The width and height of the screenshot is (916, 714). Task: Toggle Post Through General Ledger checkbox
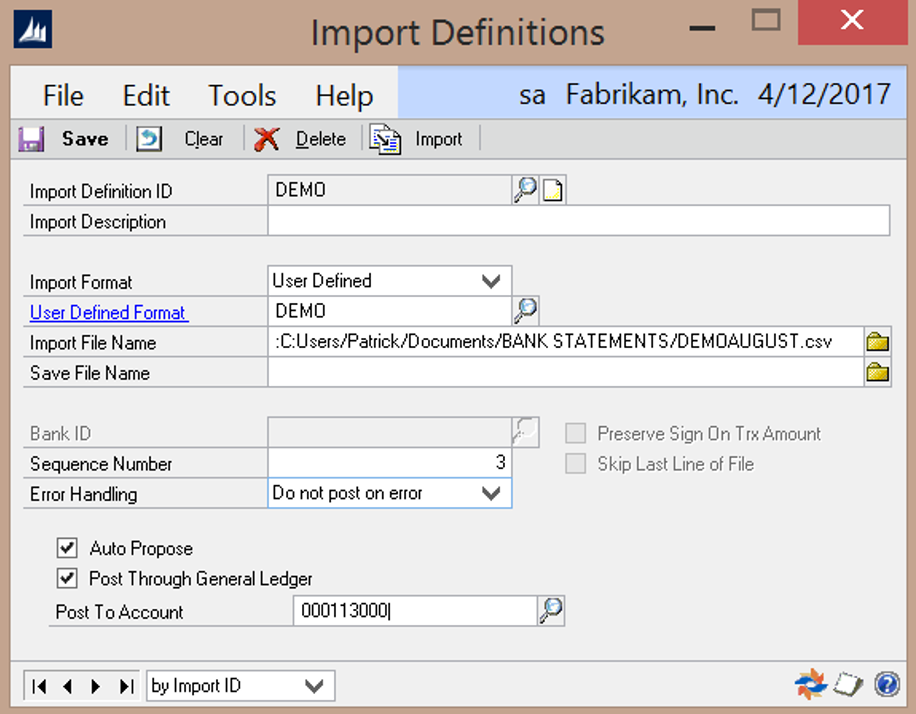pos(67,578)
